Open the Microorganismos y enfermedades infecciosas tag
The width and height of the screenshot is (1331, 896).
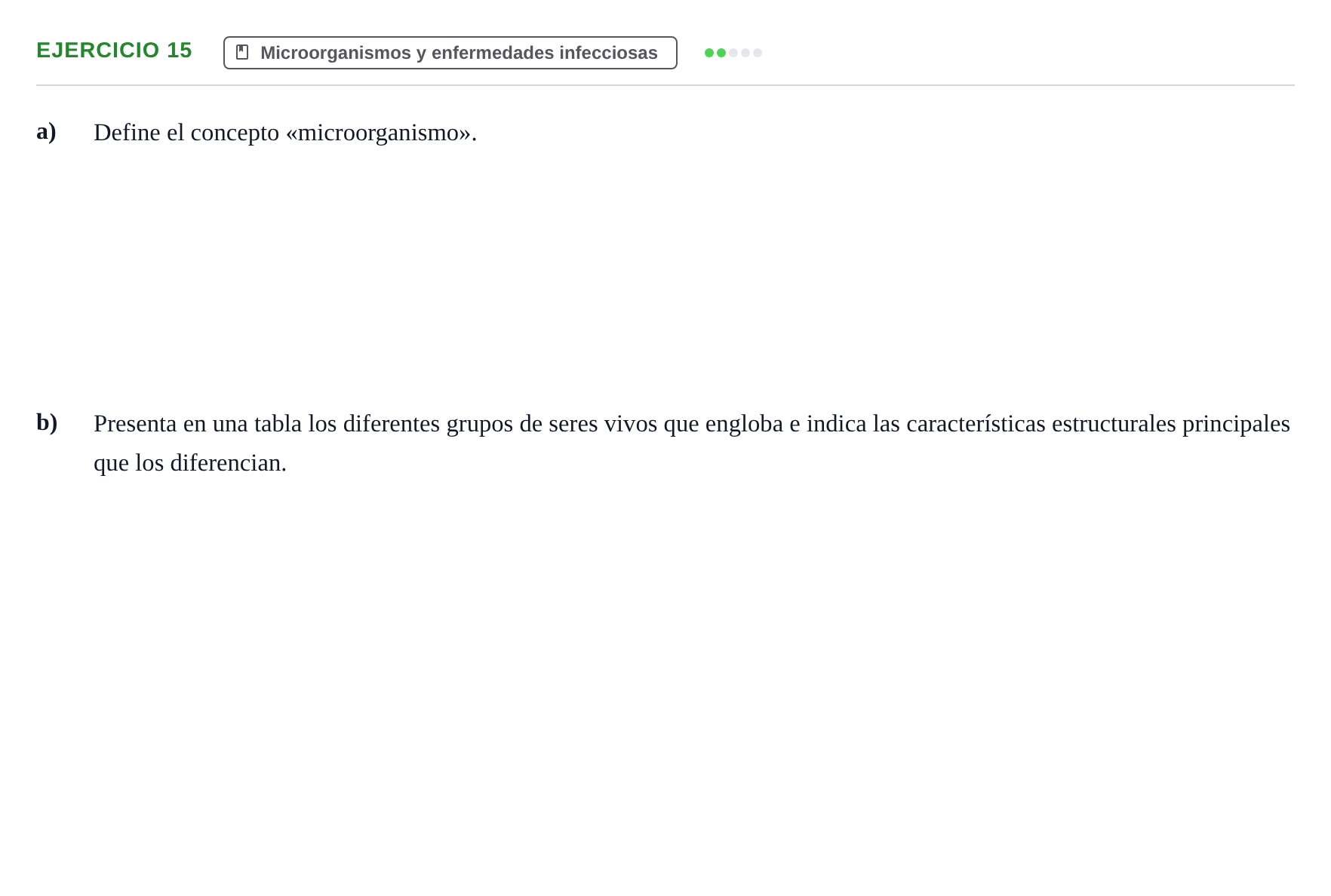450,53
